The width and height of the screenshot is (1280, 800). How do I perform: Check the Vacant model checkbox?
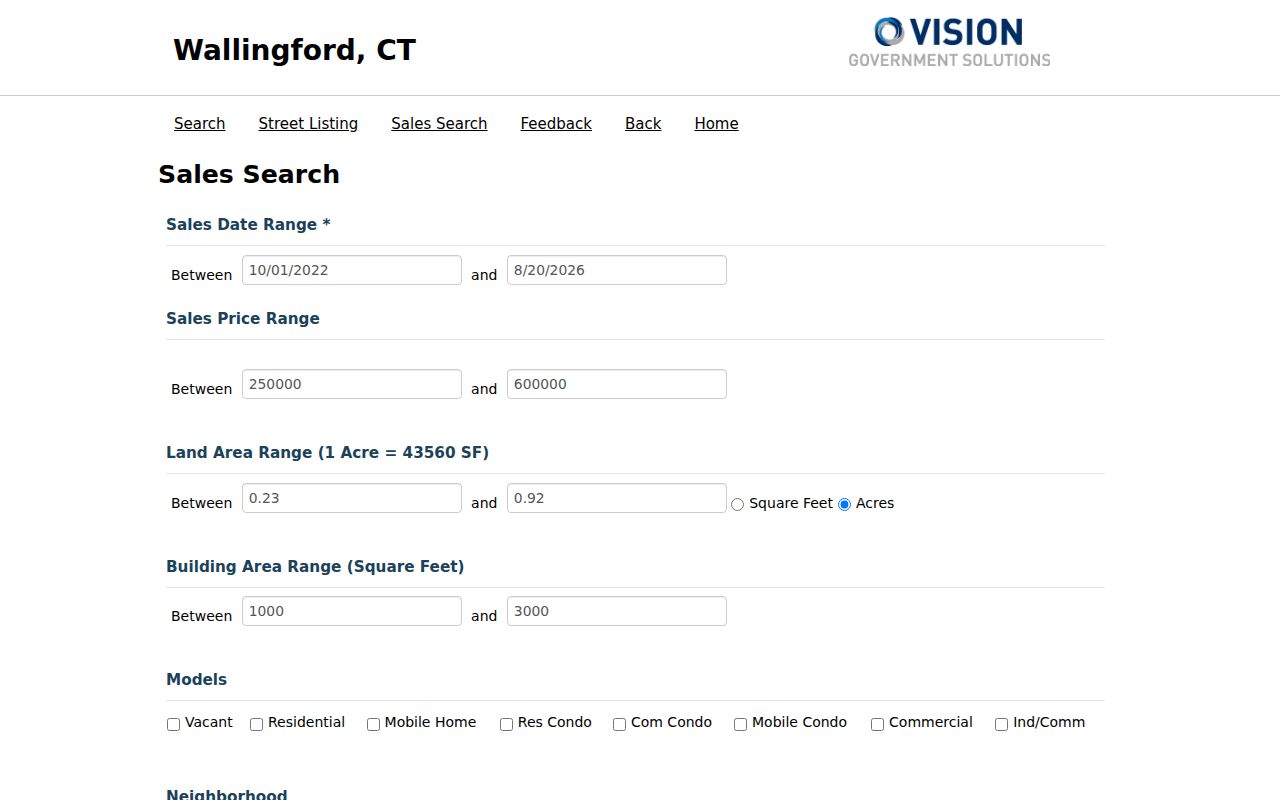point(174,724)
